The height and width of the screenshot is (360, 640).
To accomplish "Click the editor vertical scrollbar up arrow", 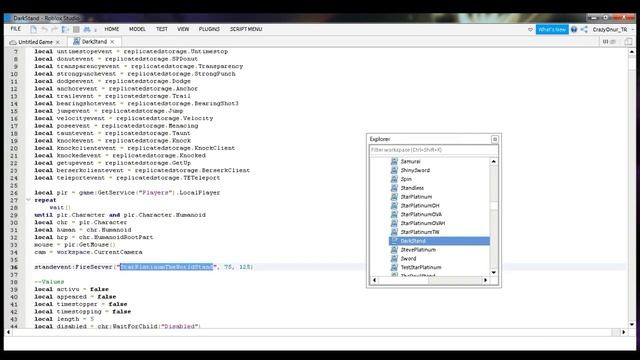I will (x=631, y=52).
